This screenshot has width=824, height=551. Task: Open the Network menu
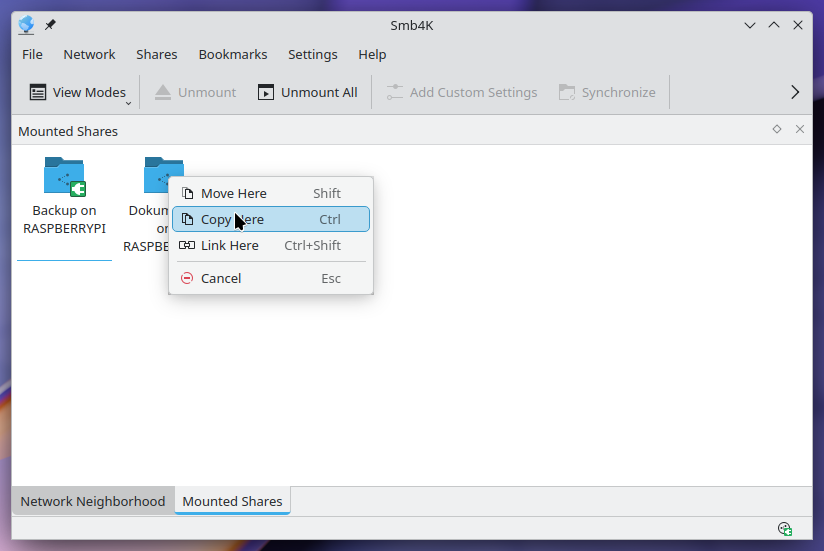click(x=89, y=55)
